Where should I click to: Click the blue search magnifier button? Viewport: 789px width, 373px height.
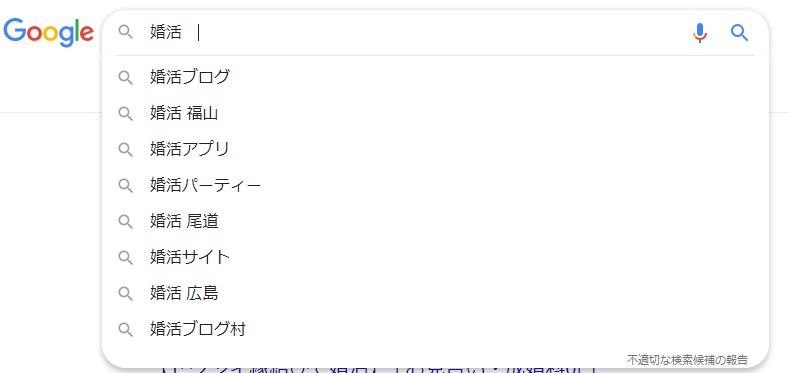point(739,33)
